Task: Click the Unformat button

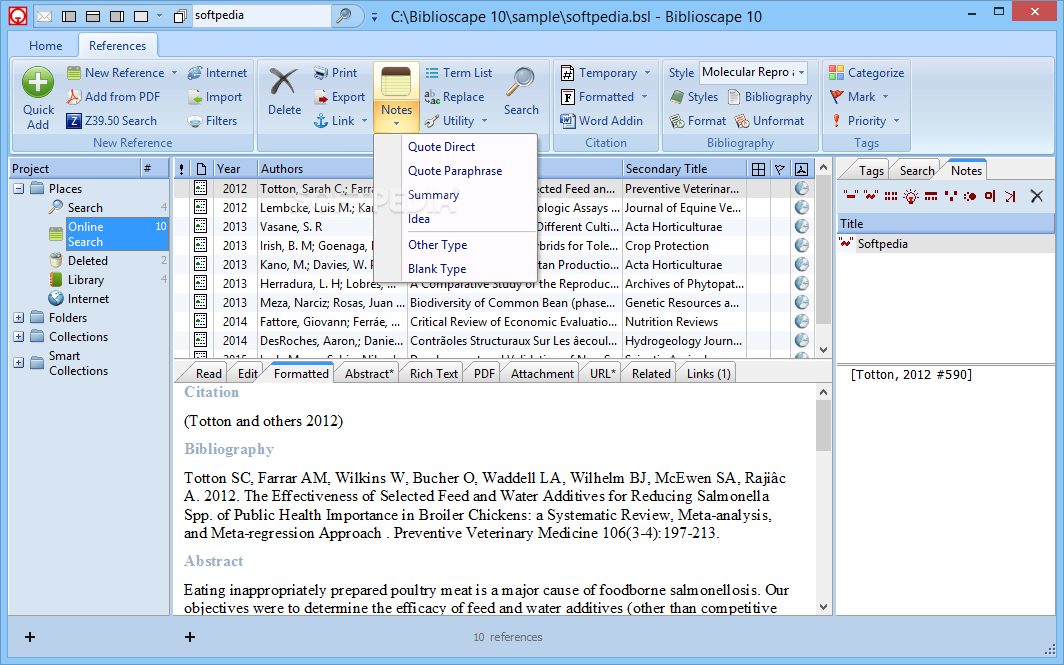Action: pyautogui.click(x=770, y=121)
